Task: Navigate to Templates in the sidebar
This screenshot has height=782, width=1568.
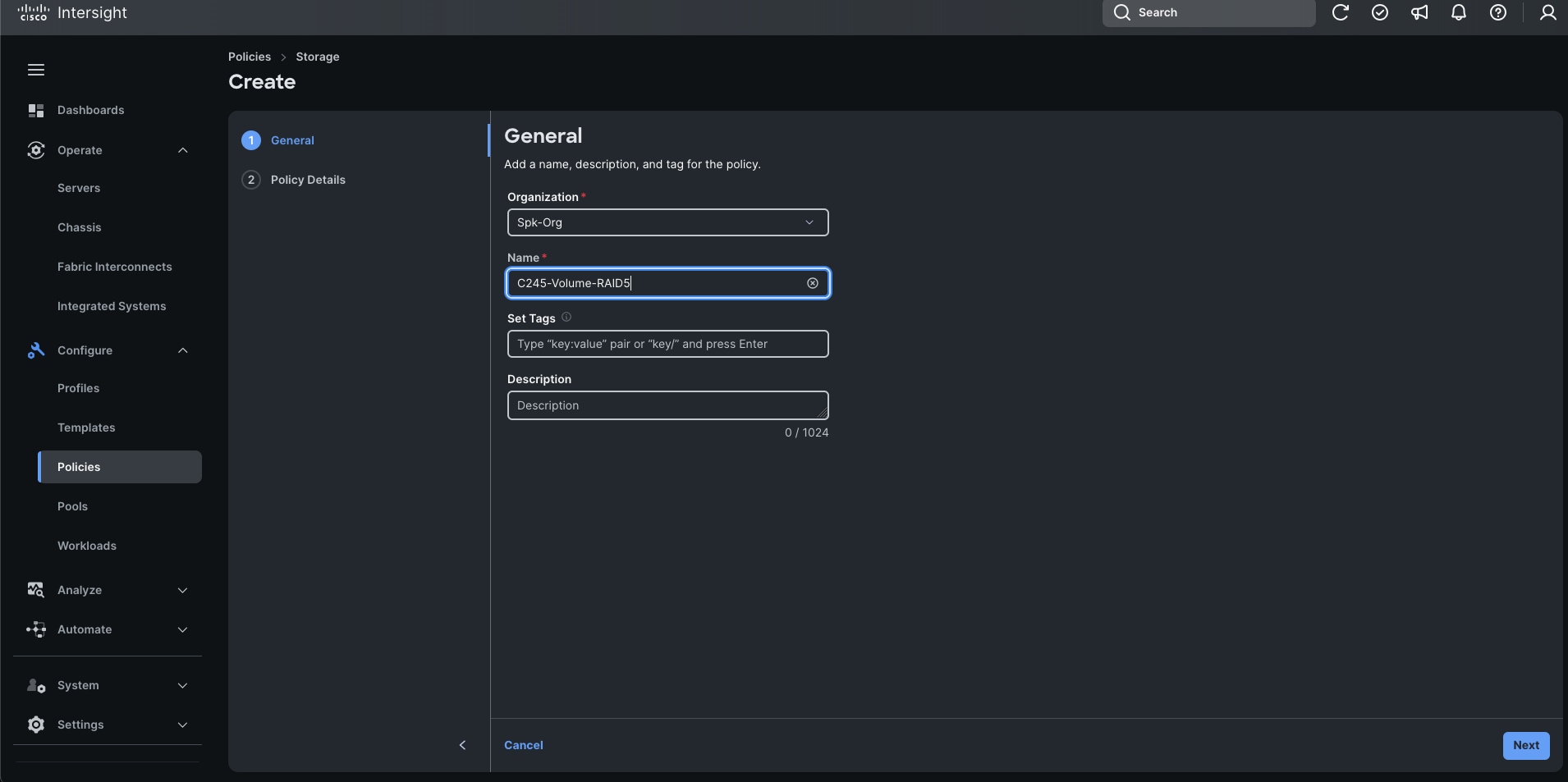Action: pyautogui.click(x=87, y=427)
